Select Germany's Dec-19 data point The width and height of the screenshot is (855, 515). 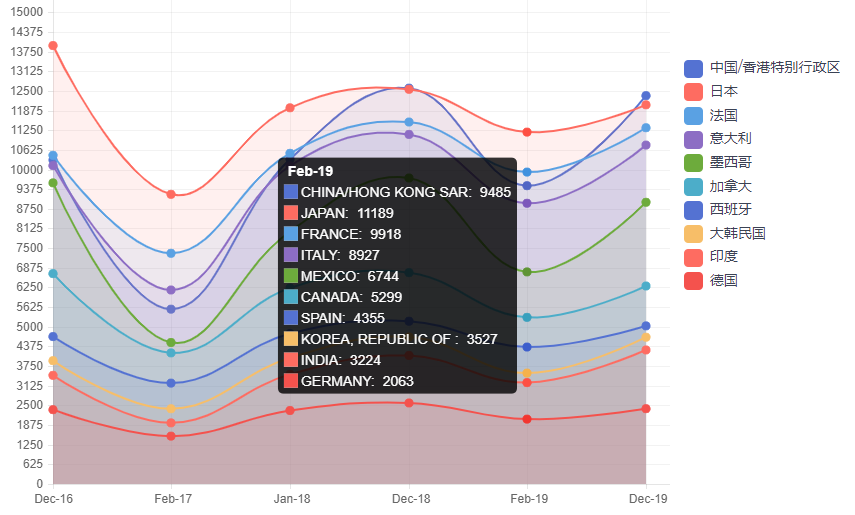[646, 409]
